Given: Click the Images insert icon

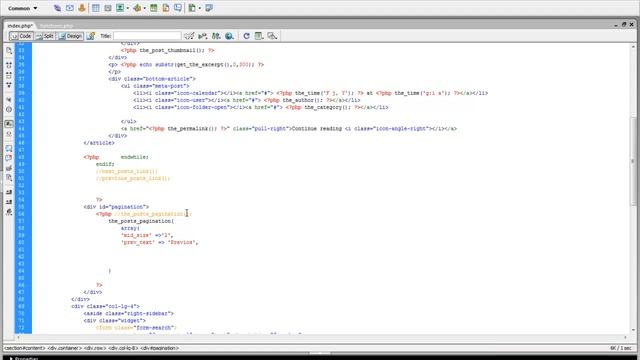Looking at the screenshot, I should point(120,8).
